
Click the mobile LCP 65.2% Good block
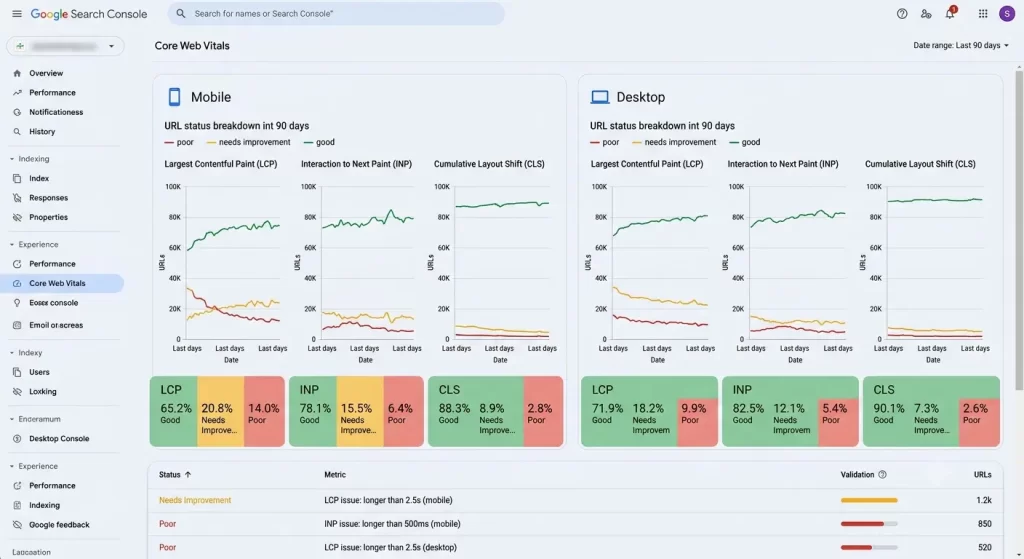174,411
